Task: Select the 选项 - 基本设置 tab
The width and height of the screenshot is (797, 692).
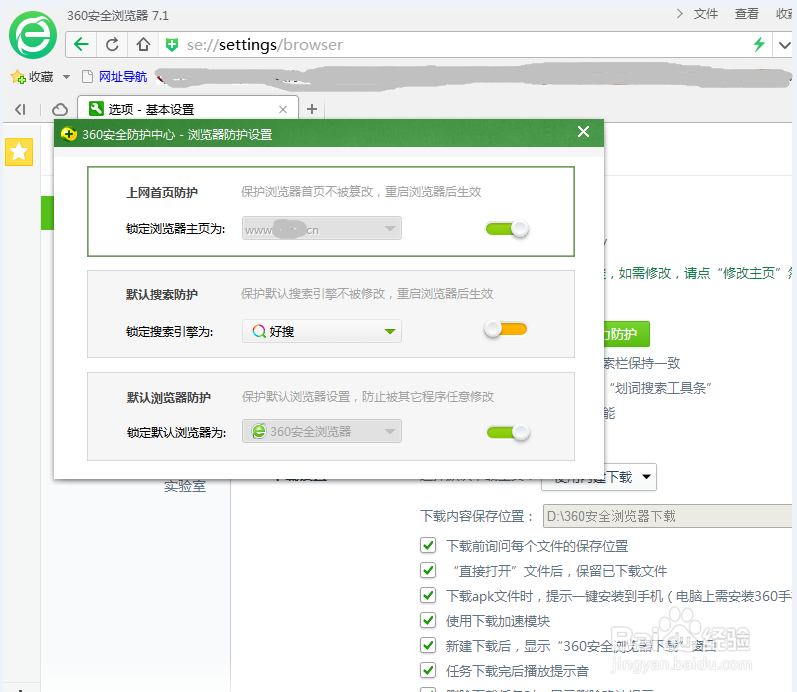Action: point(188,109)
